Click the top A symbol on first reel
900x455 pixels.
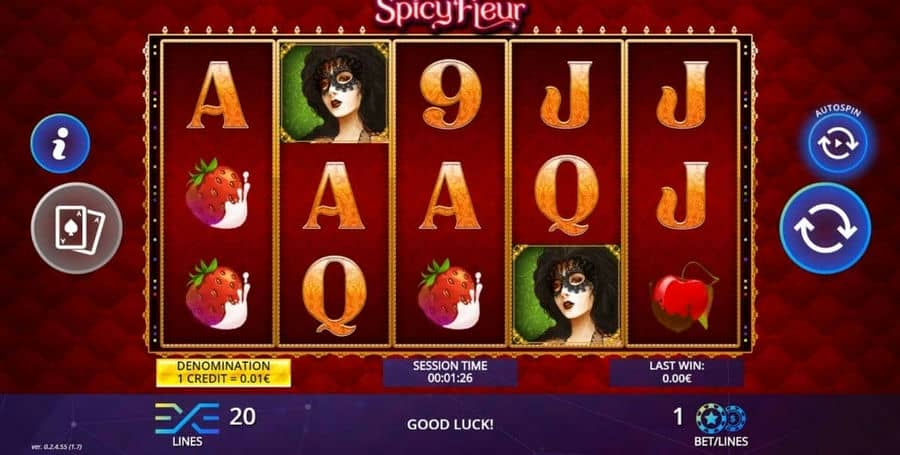(218, 95)
